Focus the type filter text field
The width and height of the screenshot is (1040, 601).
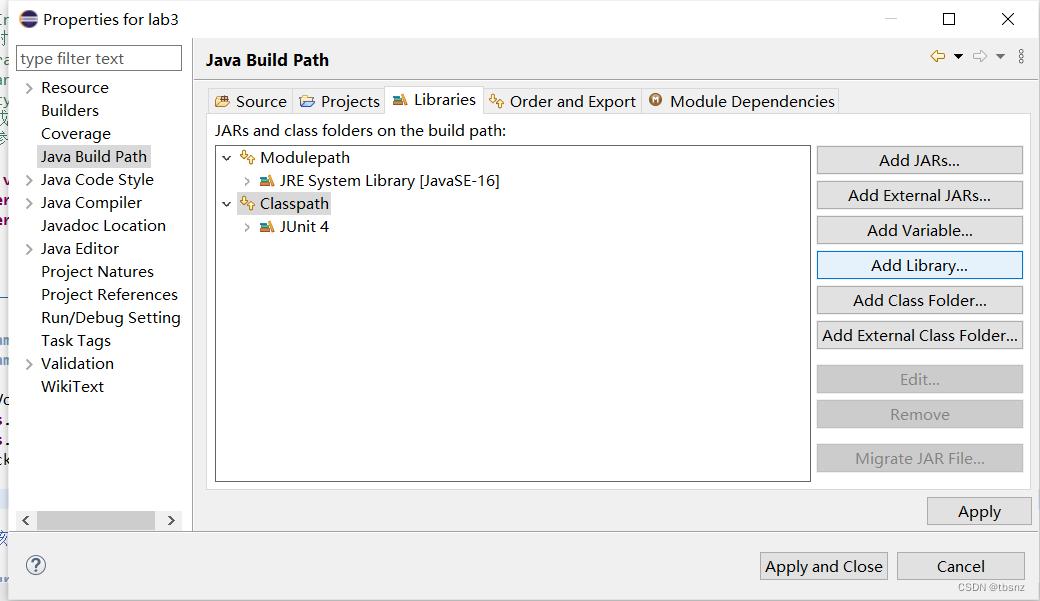99,58
